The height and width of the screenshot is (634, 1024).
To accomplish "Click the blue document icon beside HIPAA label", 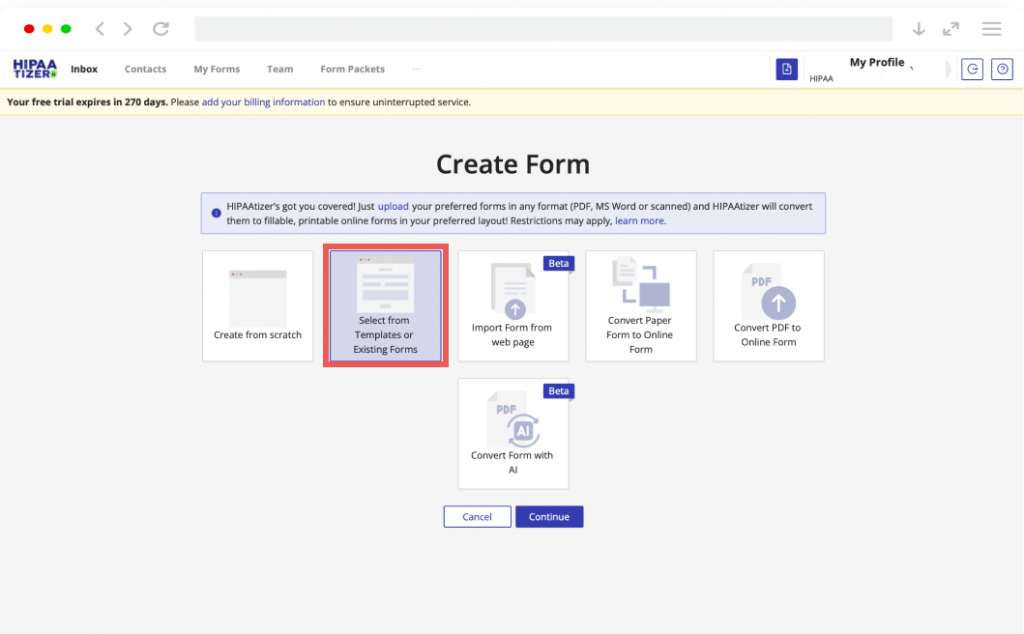I will pyautogui.click(x=787, y=69).
